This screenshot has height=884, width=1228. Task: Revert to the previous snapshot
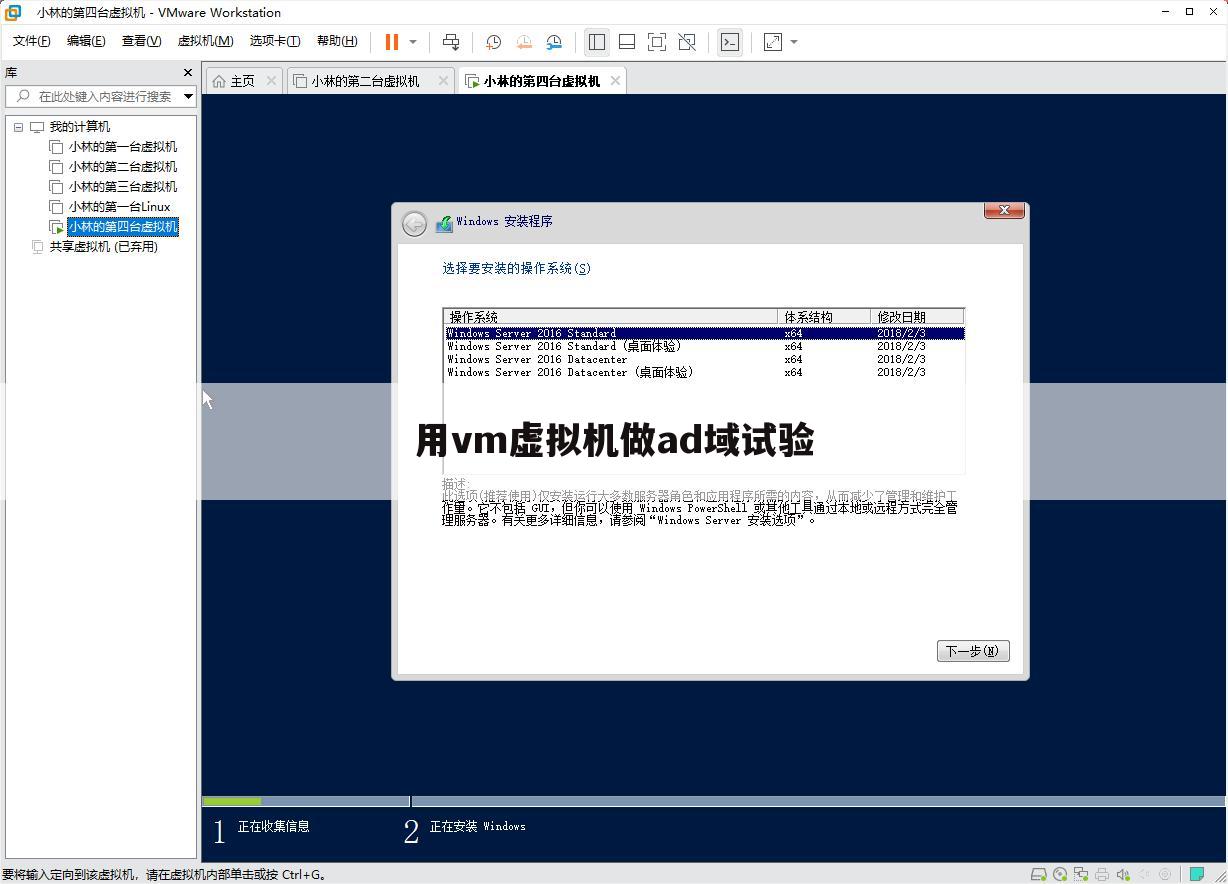tap(524, 42)
